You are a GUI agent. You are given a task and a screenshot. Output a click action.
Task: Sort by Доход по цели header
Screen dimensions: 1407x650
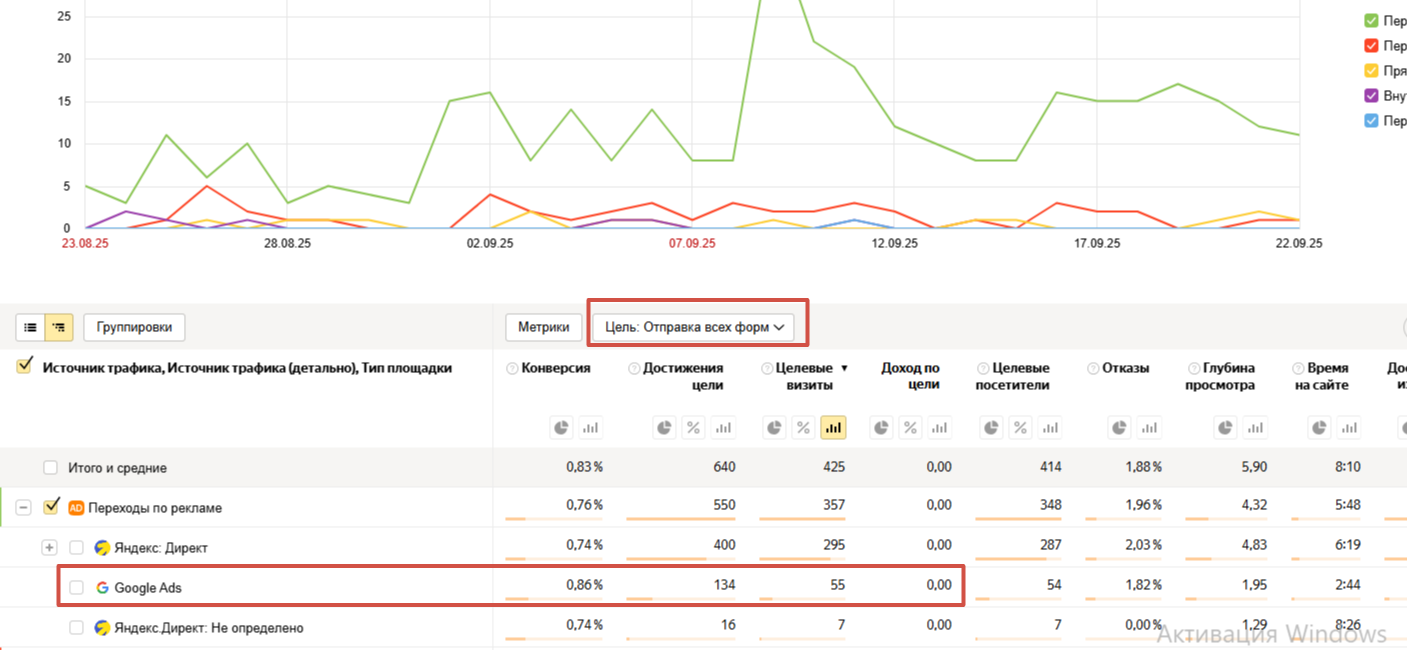point(910,376)
